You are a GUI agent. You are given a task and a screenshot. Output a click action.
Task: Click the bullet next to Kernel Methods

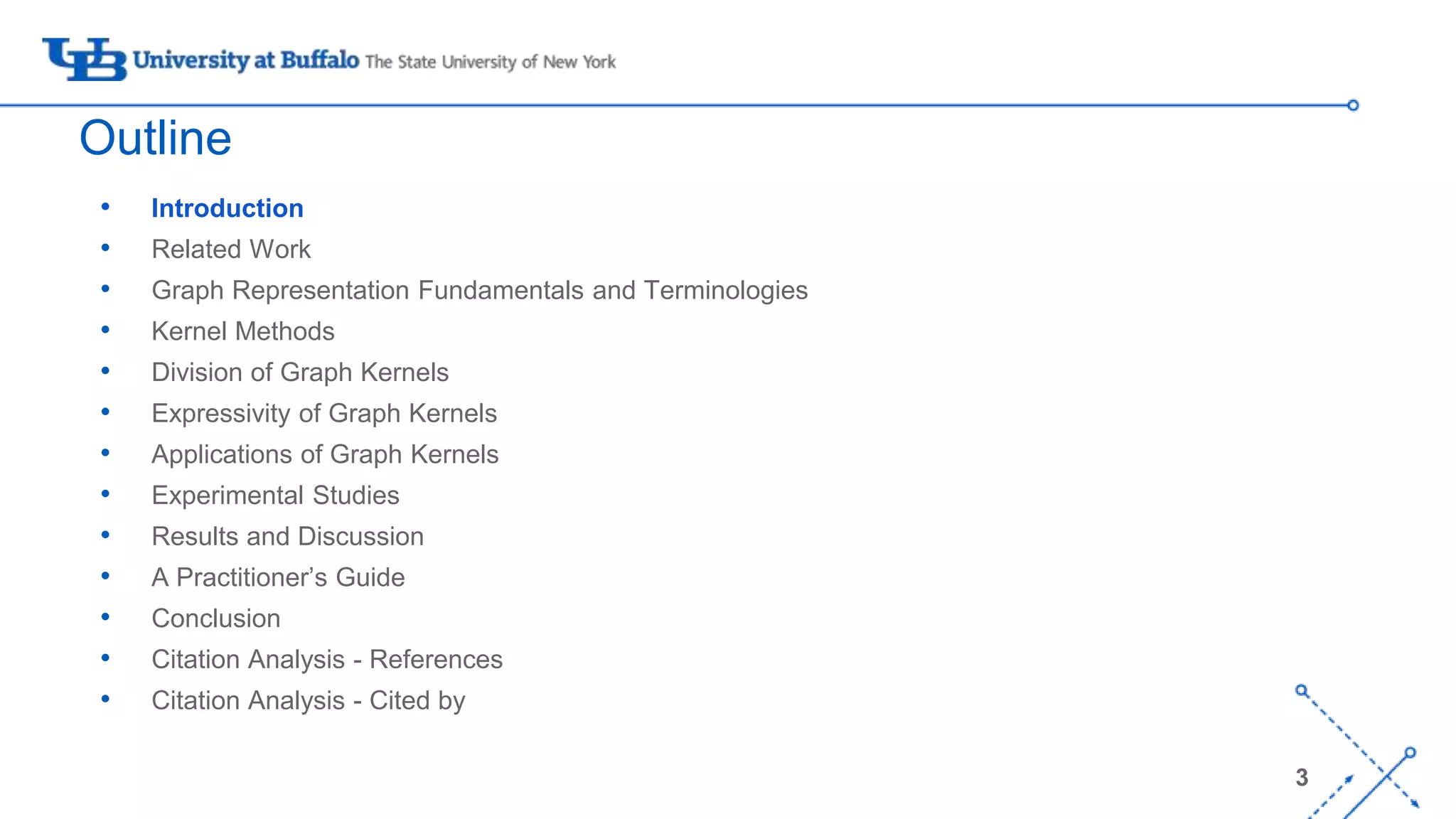[105, 330]
